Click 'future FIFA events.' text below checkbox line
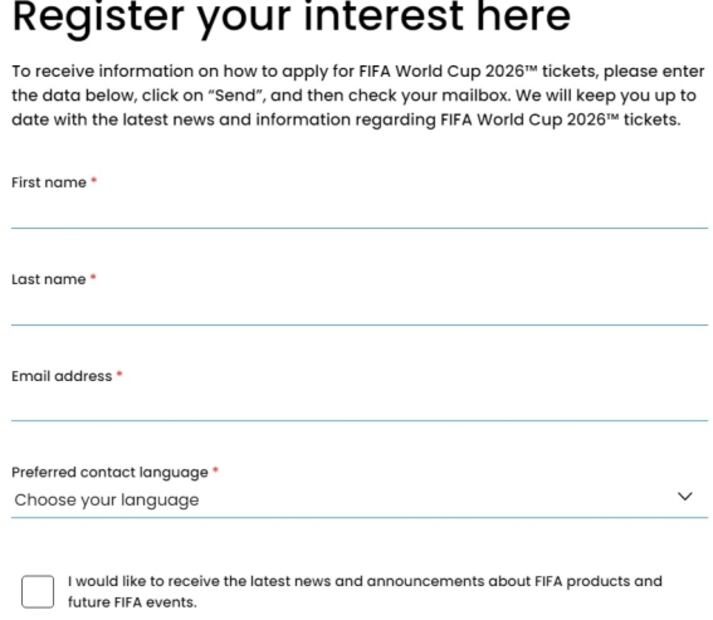 point(132,602)
